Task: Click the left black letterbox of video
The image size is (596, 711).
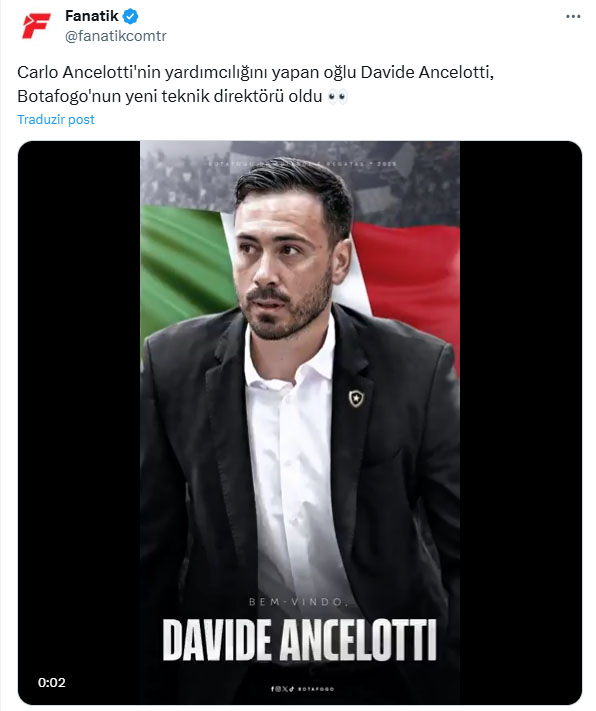Action: (79, 422)
